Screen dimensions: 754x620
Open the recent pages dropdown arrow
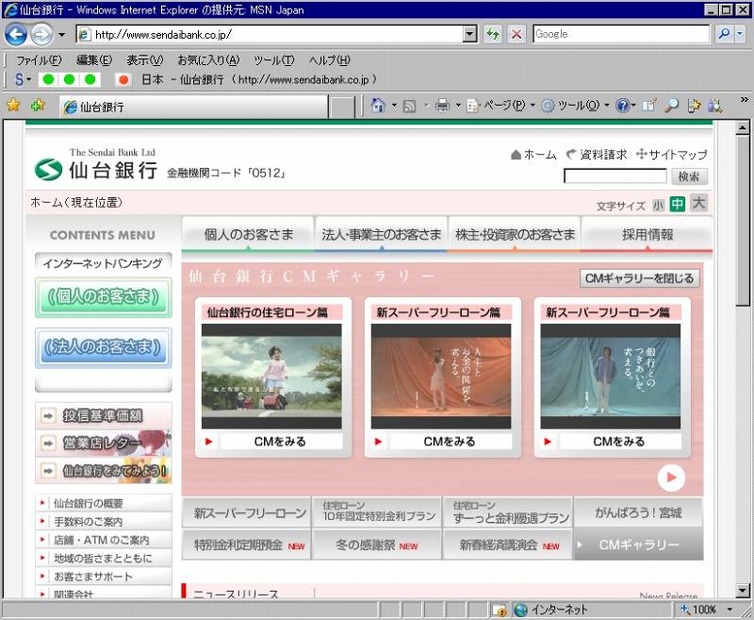click(x=62, y=35)
